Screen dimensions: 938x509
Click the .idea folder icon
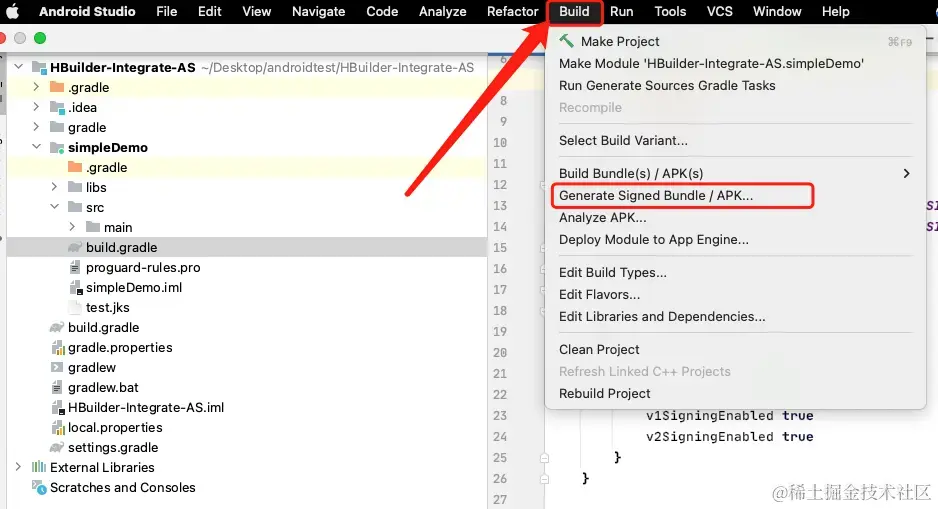point(57,108)
